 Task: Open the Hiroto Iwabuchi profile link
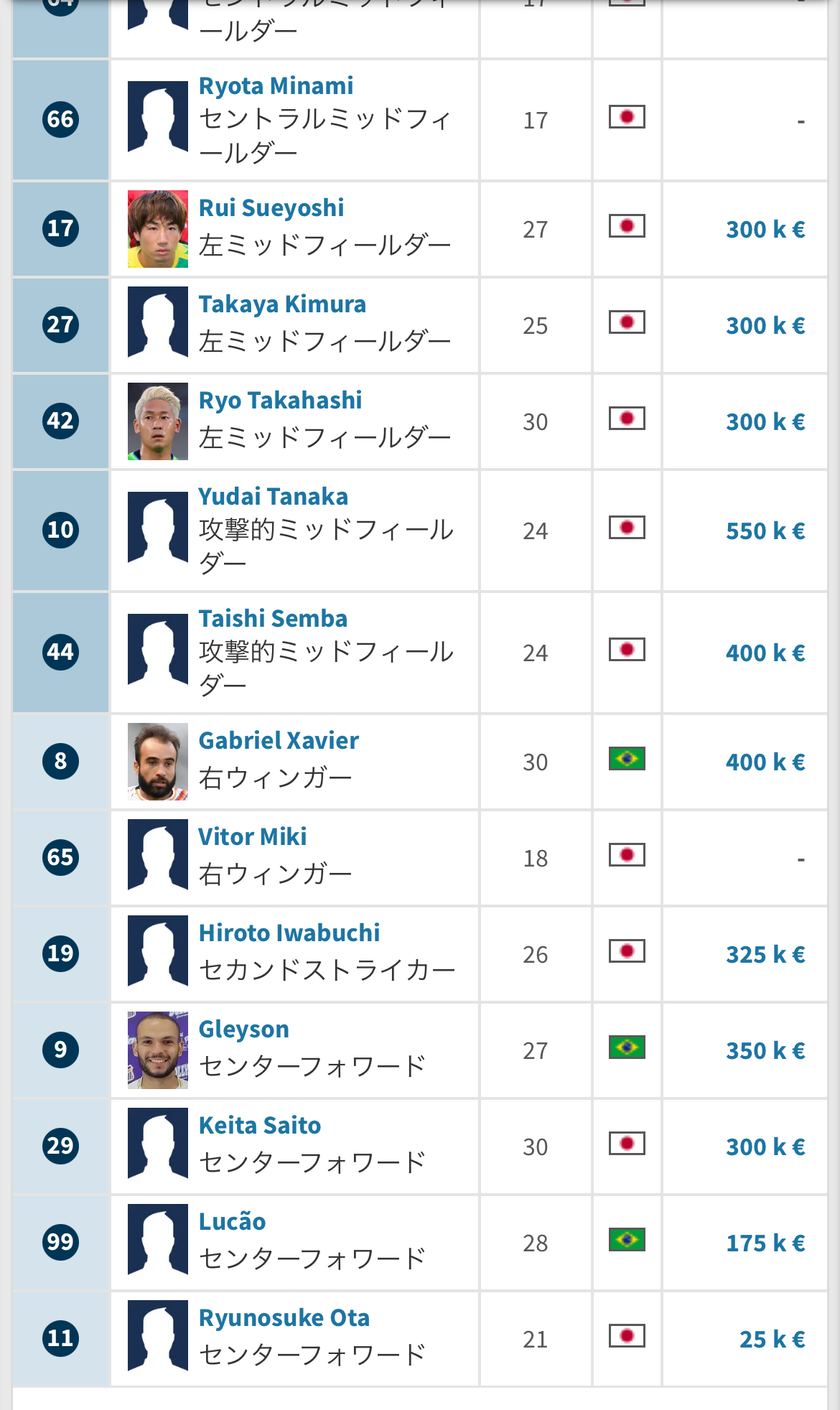tap(289, 933)
